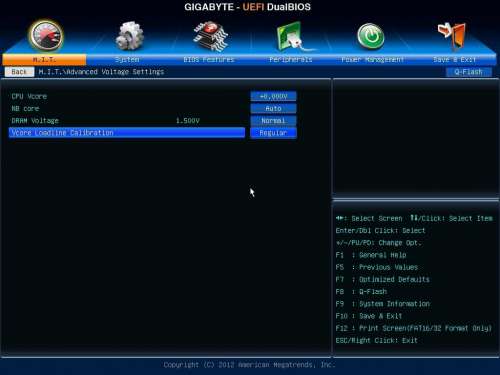The width and height of the screenshot is (500, 375).
Task: Change the NB core Auto option
Action: click(273, 108)
